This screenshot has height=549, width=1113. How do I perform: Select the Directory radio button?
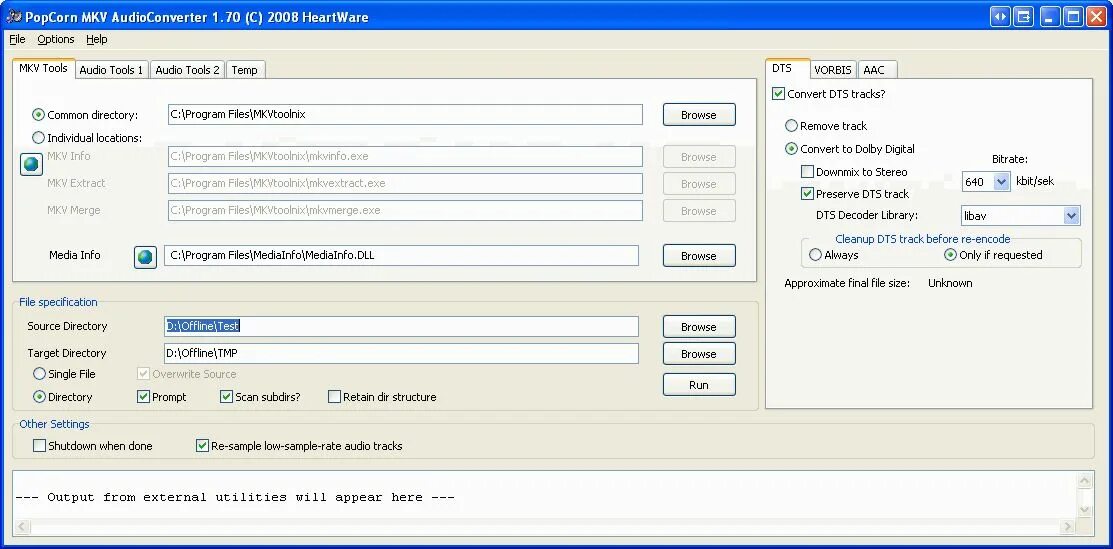tap(39, 397)
